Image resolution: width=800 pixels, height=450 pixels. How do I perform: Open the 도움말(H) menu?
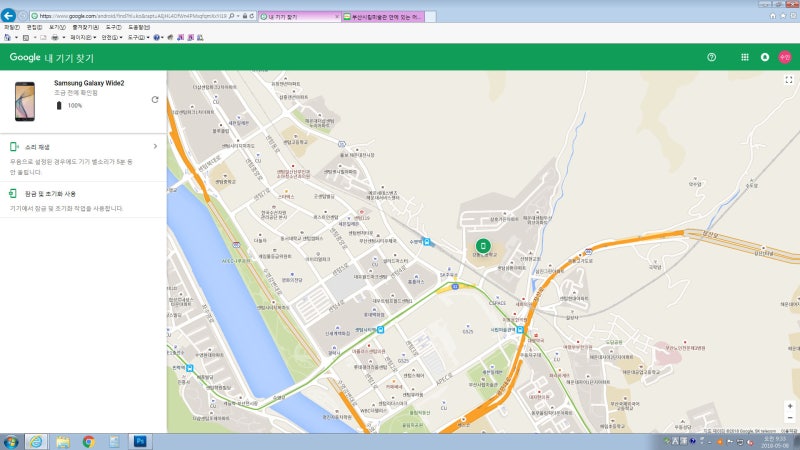pyautogui.click(x=139, y=27)
